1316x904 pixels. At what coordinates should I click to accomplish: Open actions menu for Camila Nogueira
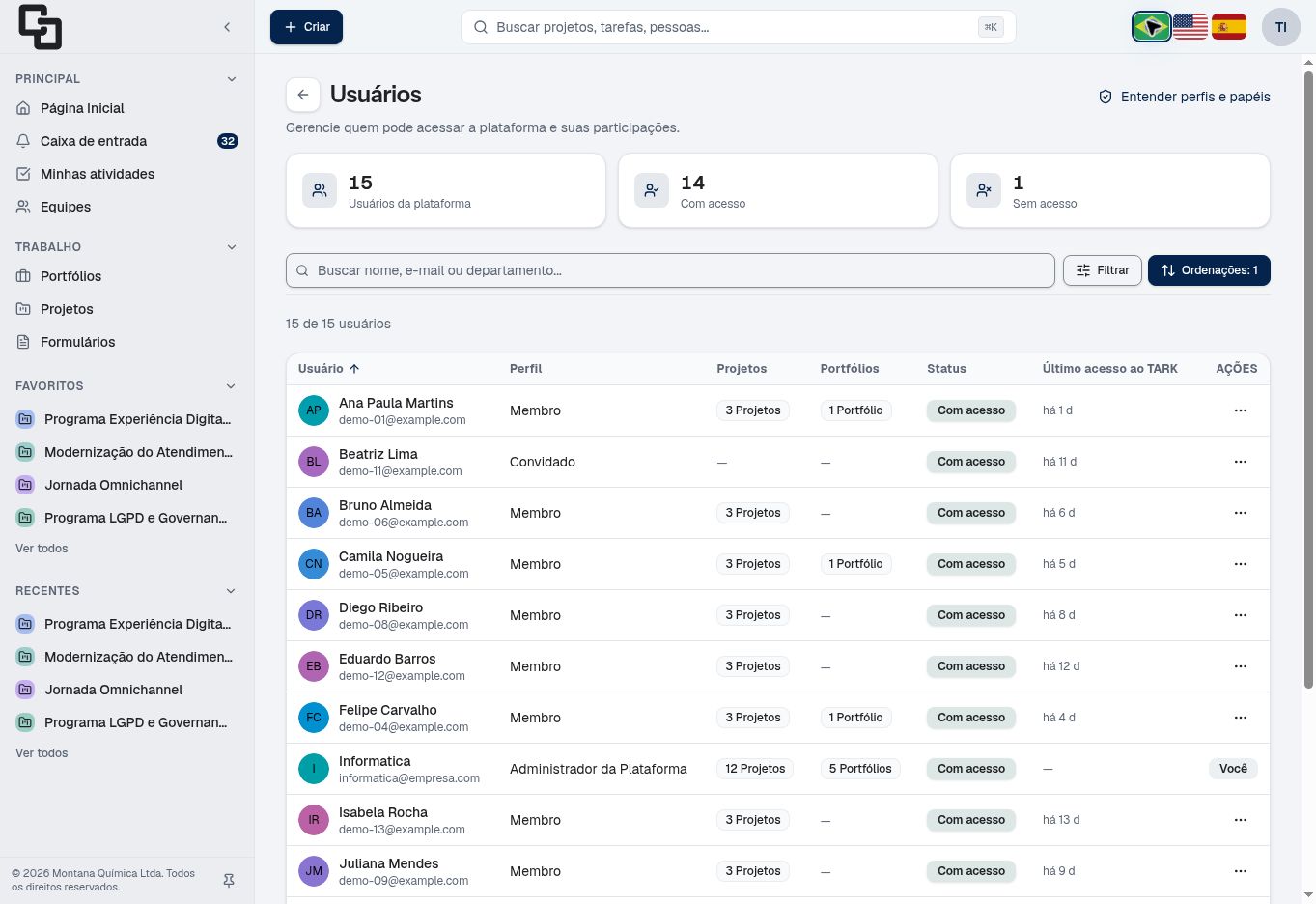pos(1241,564)
